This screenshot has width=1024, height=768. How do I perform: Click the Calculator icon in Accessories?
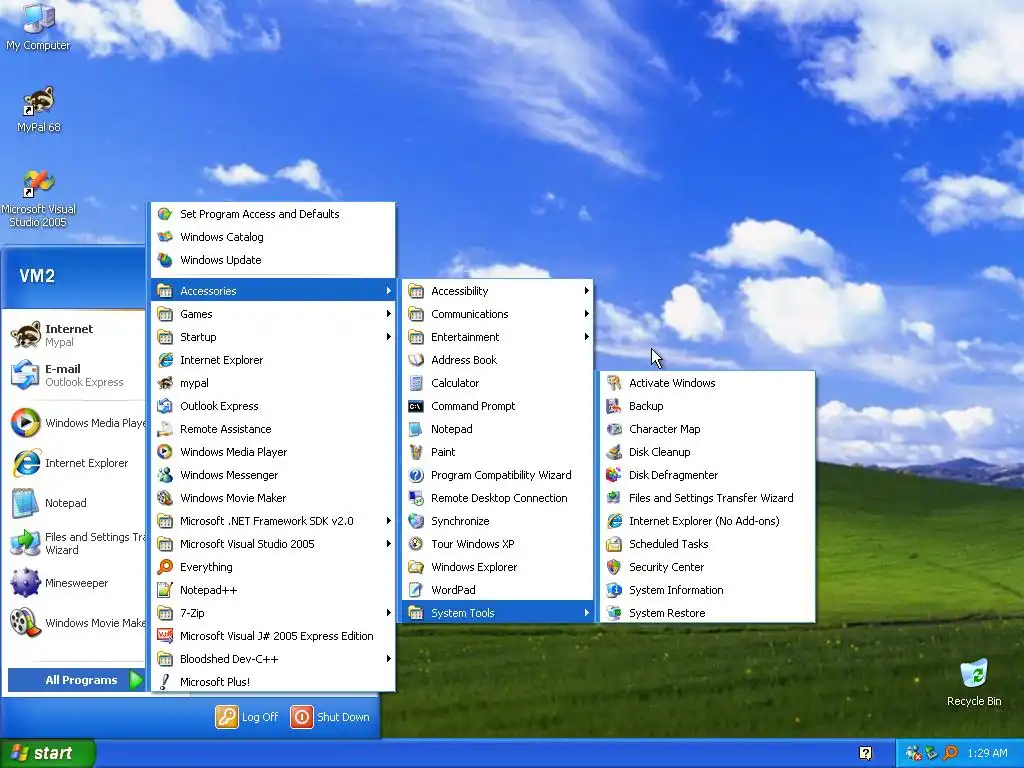[416, 383]
